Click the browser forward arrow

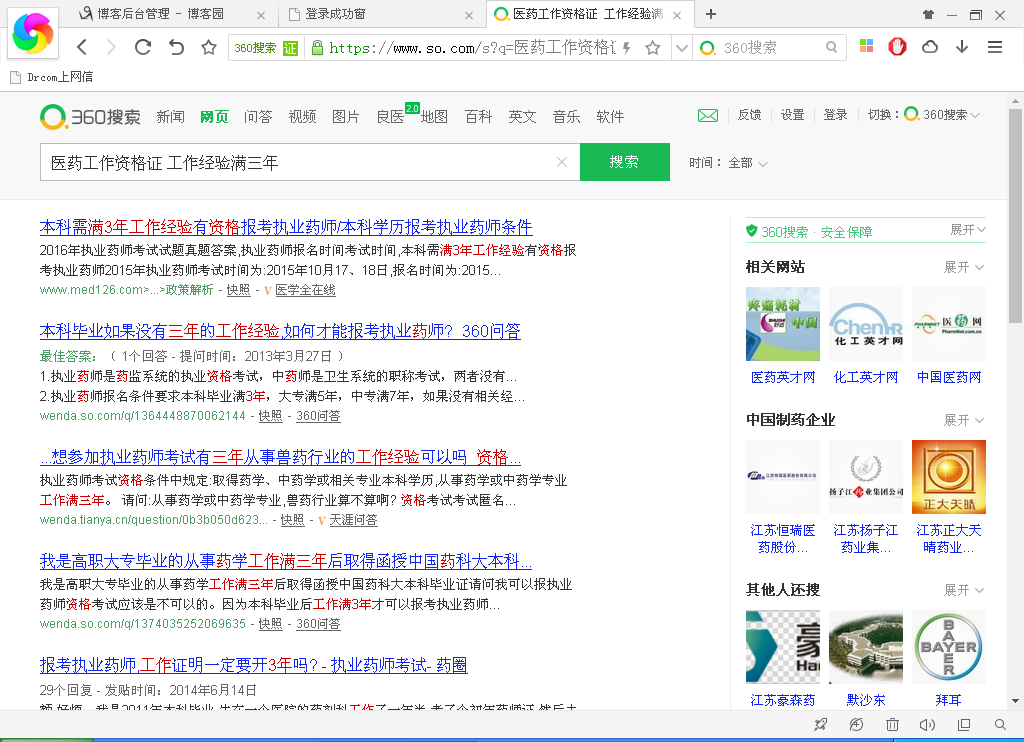pos(111,47)
